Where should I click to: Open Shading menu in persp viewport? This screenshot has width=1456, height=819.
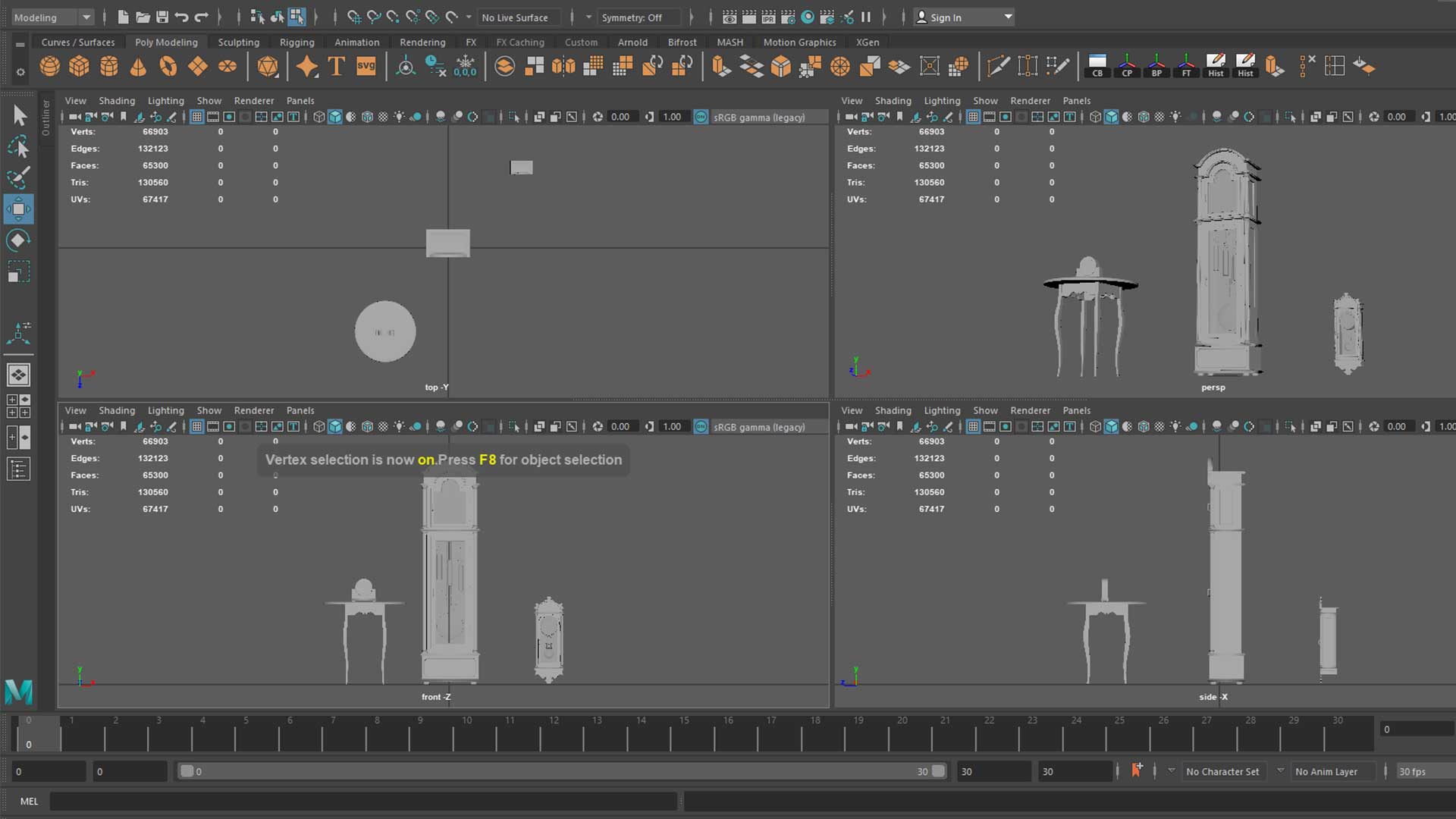[x=893, y=100]
